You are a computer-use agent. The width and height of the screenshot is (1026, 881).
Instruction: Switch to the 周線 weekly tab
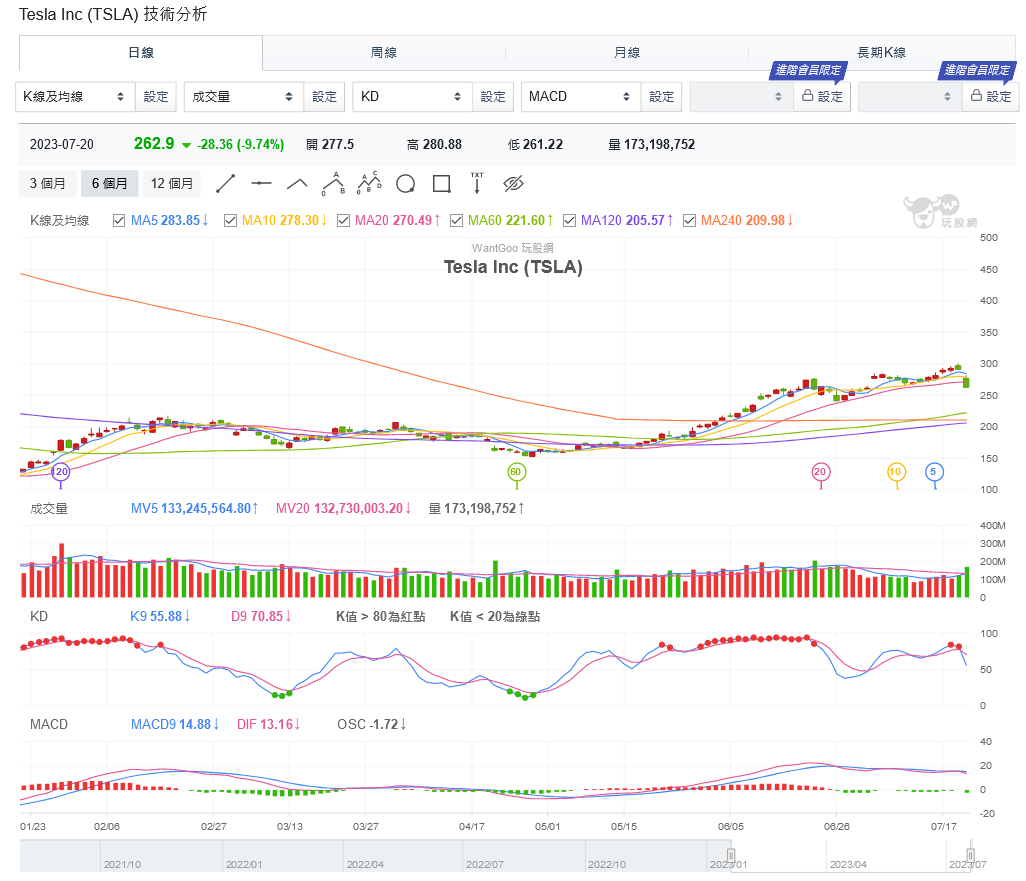pos(383,52)
